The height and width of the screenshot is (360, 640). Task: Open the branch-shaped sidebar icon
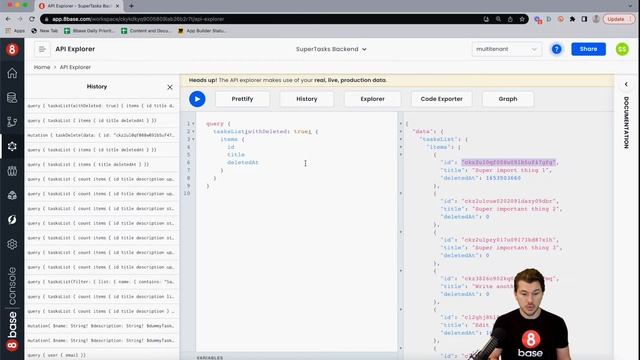coord(12,122)
